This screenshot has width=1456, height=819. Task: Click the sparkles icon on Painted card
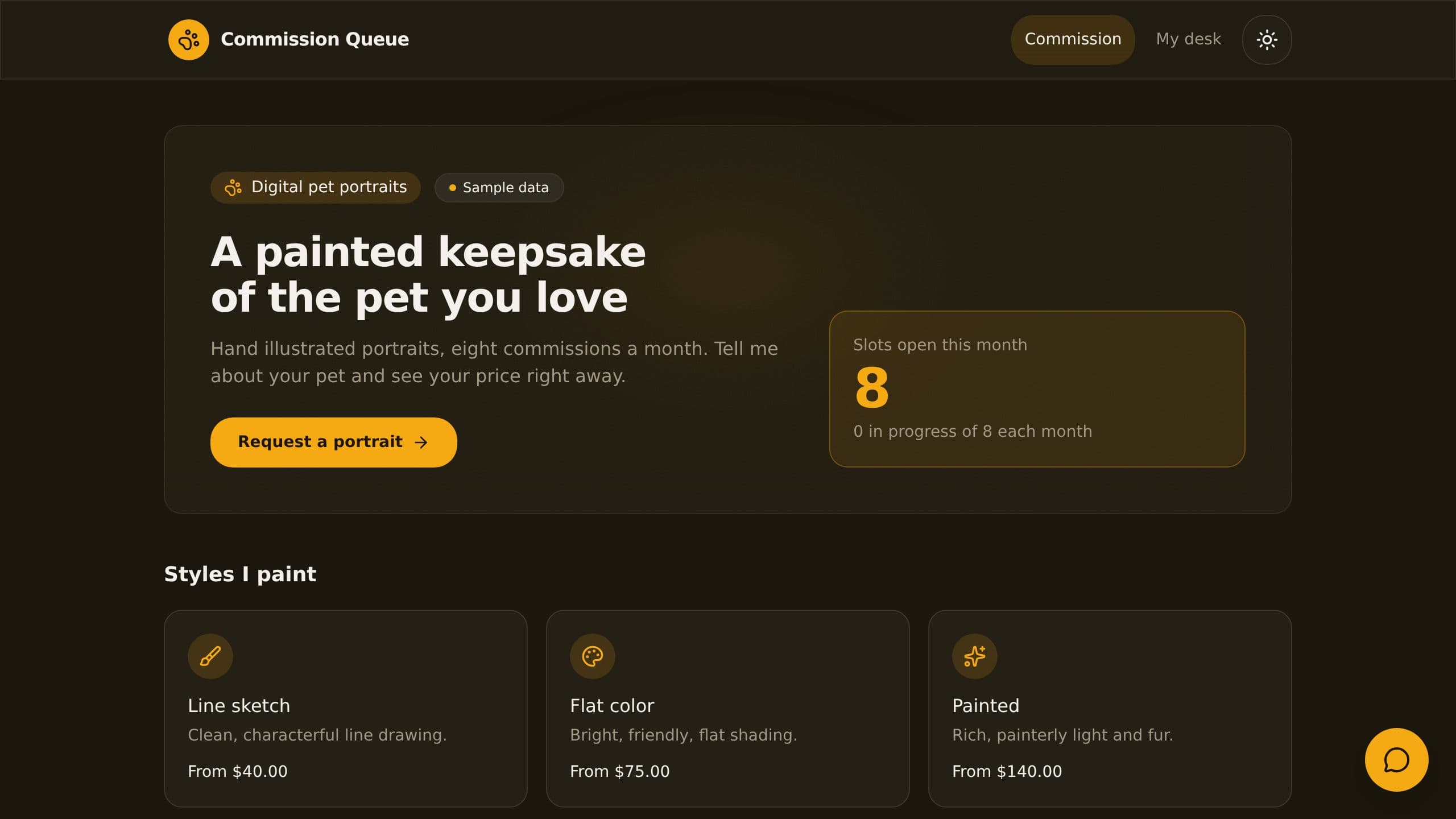coord(975,656)
